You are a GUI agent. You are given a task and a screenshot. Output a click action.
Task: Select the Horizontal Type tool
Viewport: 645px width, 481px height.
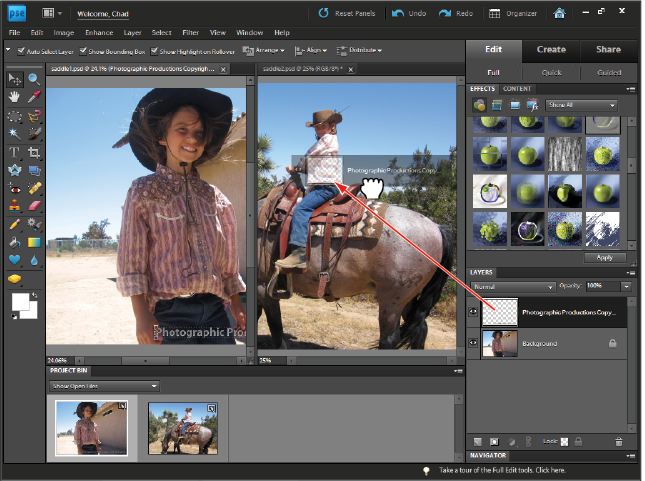(x=15, y=152)
